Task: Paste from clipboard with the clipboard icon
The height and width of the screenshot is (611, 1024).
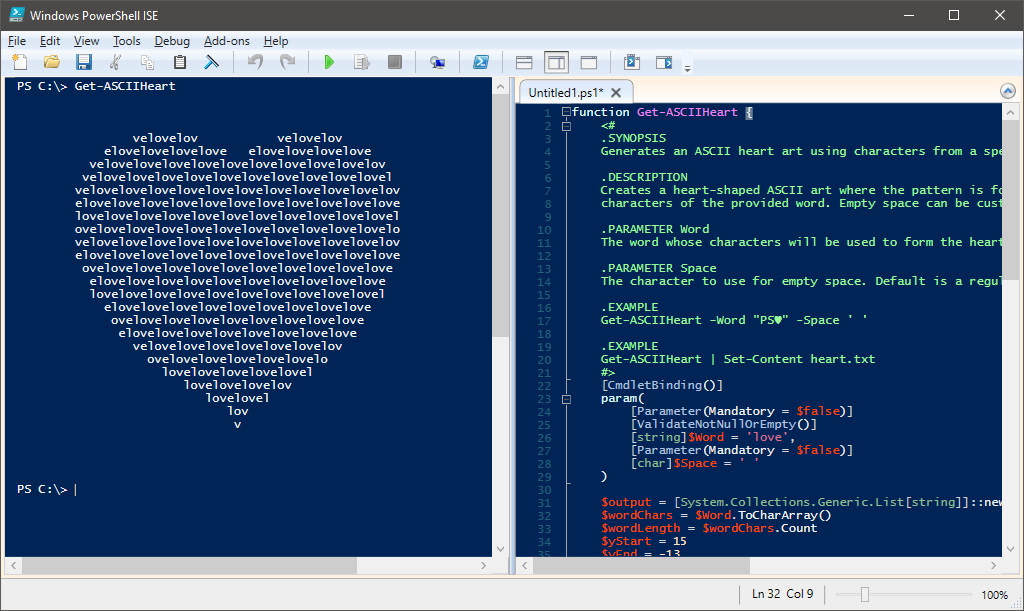Action: [x=180, y=62]
